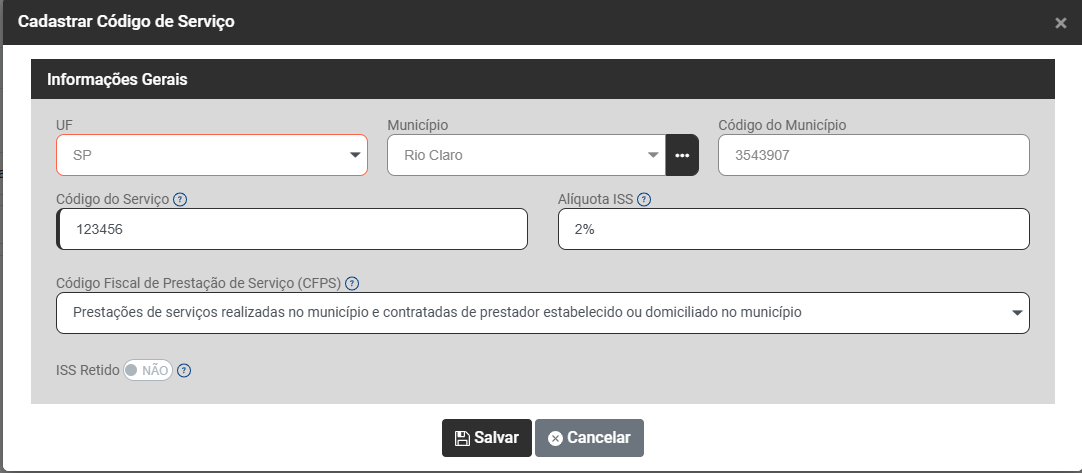Screen dimensions: 1082x473
Task: Click the Informações Gerais section header
Action: click(x=117, y=79)
